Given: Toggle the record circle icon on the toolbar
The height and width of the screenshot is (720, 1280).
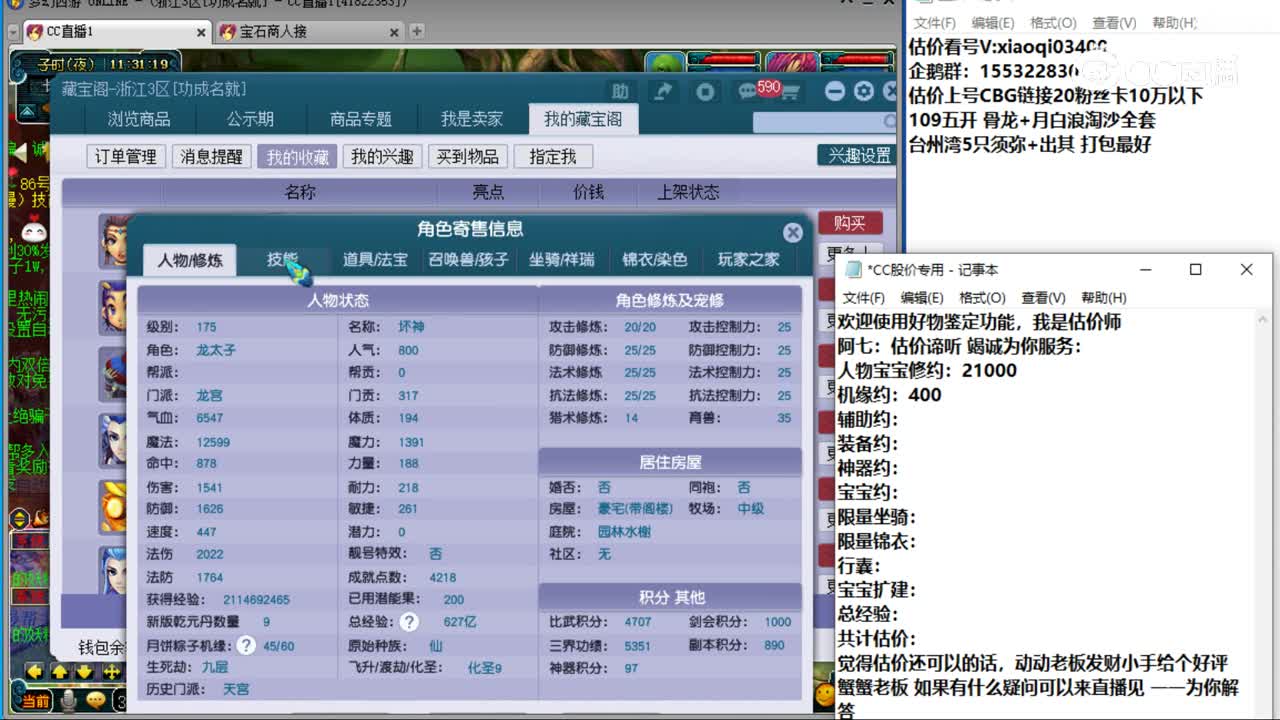Looking at the screenshot, I should pyautogui.click(x=705, y=90).
